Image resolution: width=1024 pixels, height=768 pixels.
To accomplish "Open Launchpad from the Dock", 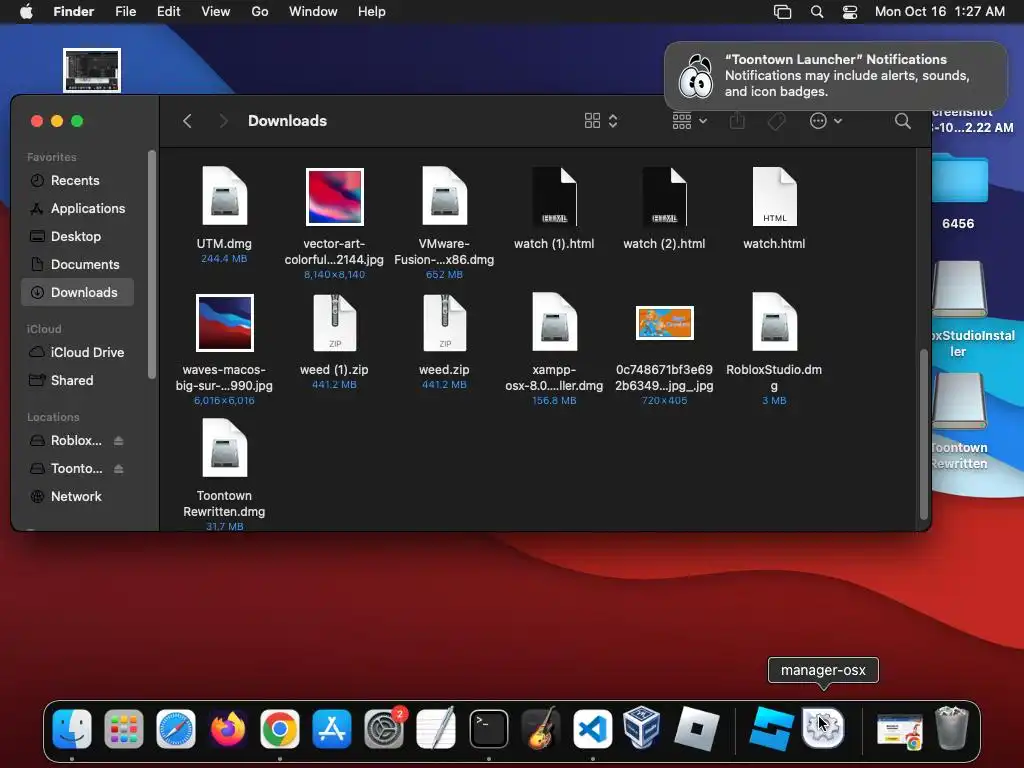I will pyautogui.click(x=123, y=728).
